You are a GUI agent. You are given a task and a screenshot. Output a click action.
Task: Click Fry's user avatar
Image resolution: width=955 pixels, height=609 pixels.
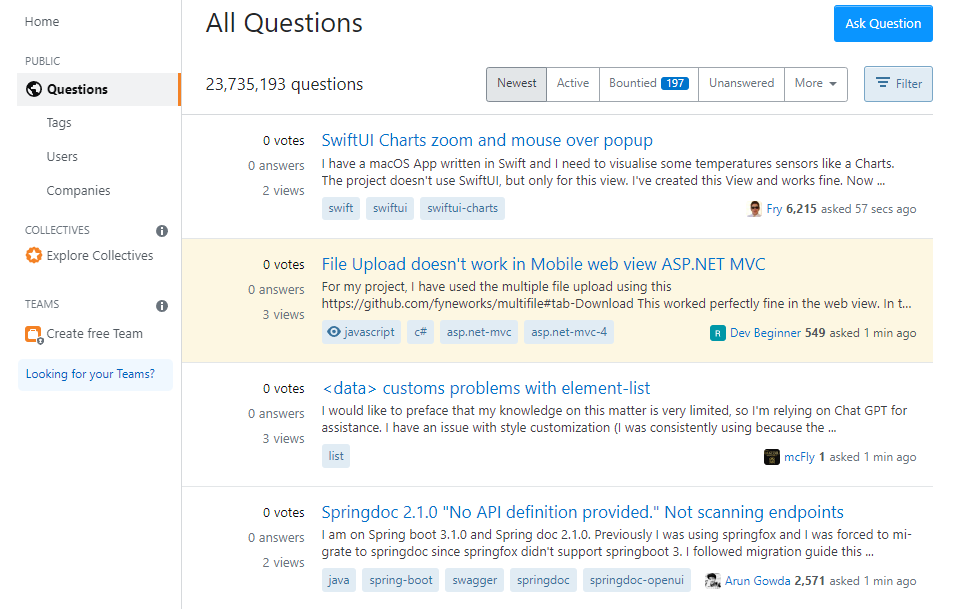[755, 209]
